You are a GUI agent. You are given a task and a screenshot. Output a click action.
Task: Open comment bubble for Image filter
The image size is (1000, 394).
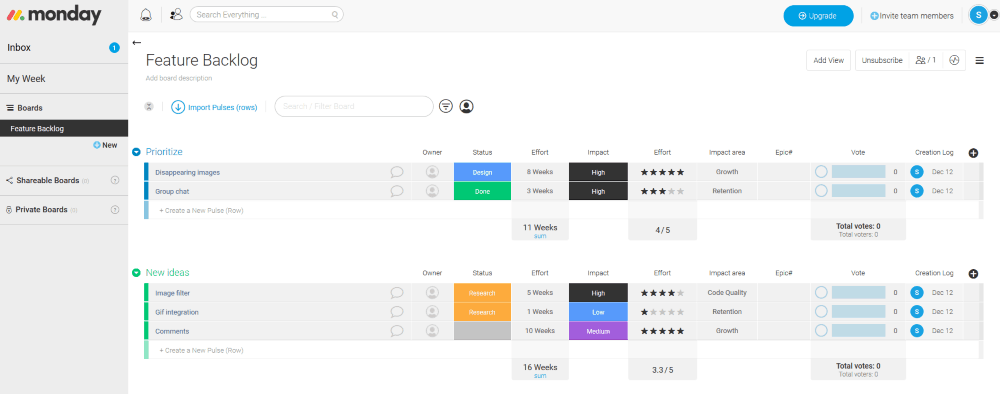(x=397, y=293)
